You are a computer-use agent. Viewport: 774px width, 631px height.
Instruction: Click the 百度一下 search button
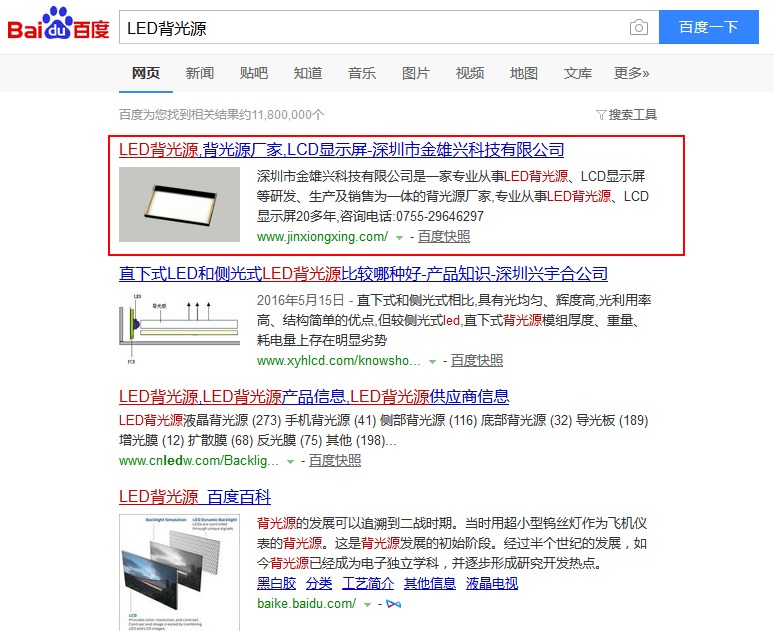(709, 27)
